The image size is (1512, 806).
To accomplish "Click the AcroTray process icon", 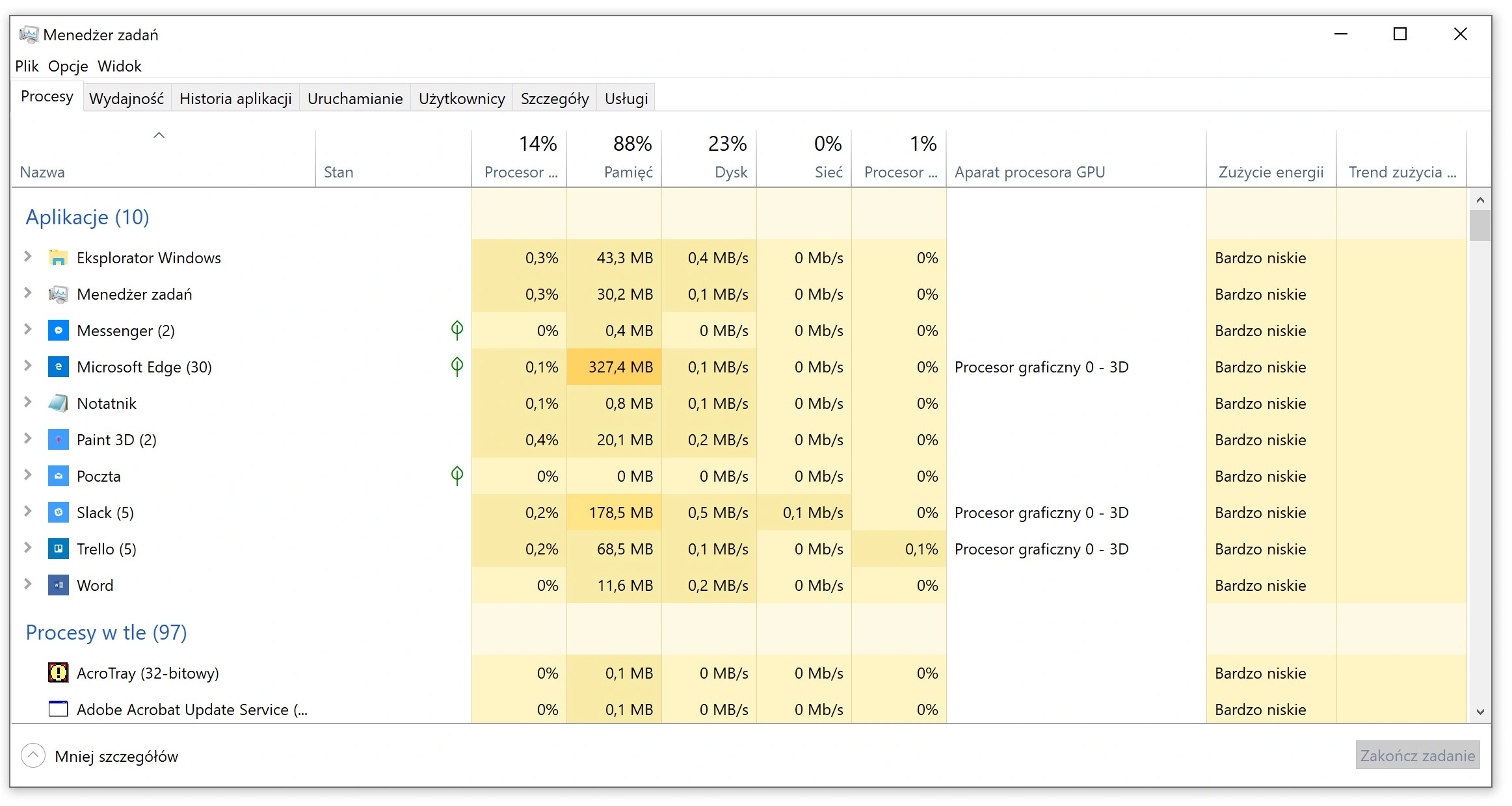I will tap(59, 673).
